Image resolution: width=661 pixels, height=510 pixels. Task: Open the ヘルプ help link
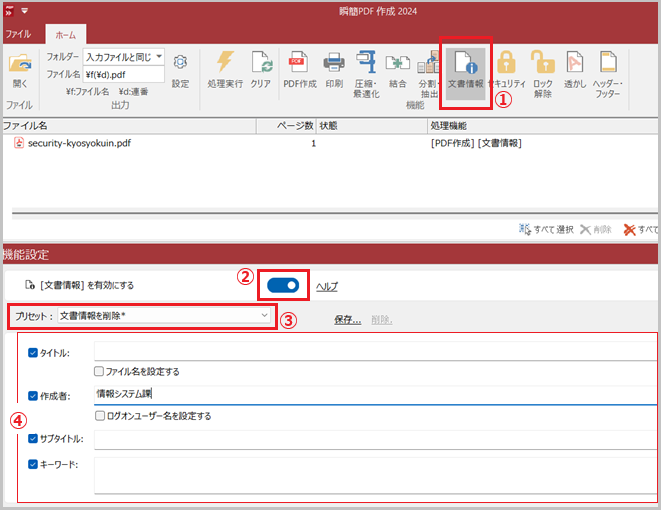327,287
